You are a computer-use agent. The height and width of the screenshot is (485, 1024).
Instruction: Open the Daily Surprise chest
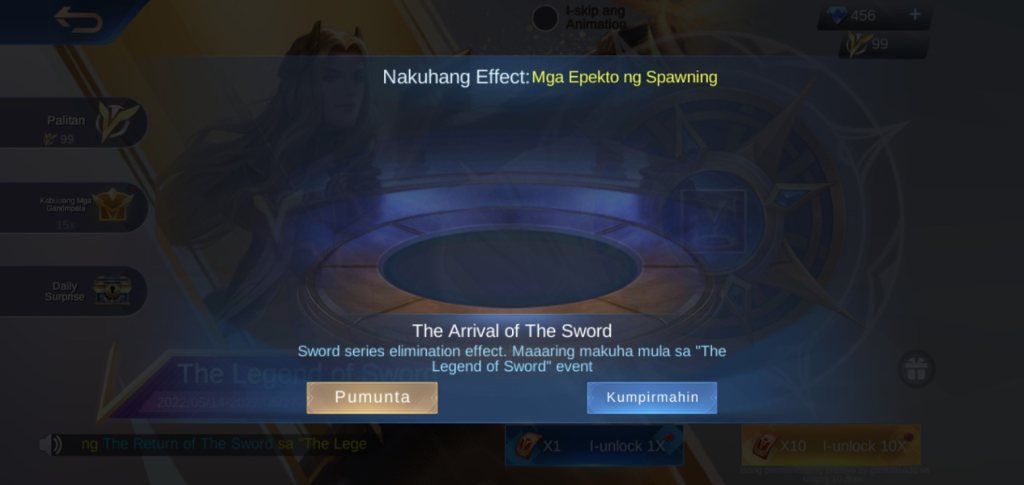coord(71,291)
